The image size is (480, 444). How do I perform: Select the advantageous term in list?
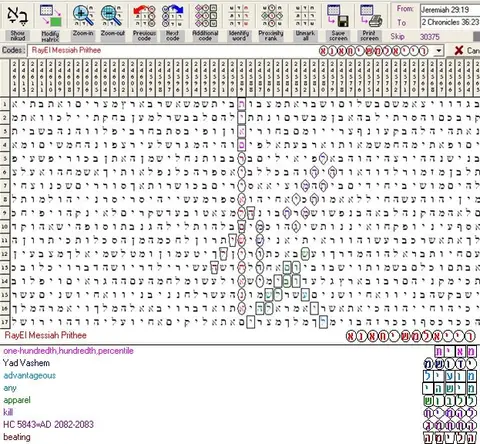point(30,376)
